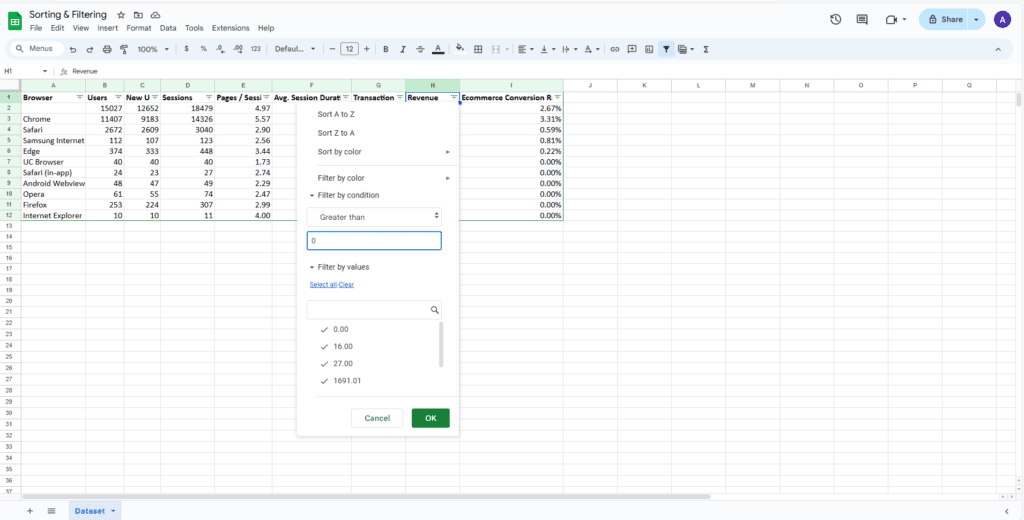Confirm filter with OK button
The width and height of the screenshot is (1024, 520).
430,418
